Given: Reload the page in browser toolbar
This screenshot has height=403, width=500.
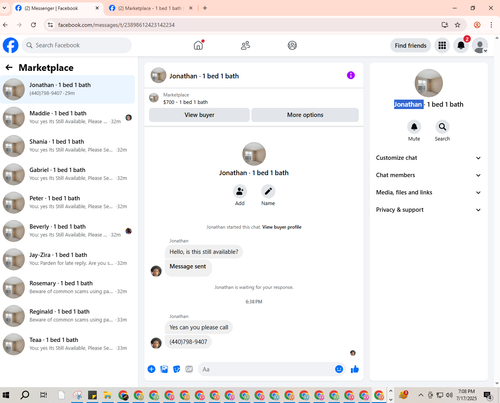Looking at the screenshot, I should pos(33,25).
